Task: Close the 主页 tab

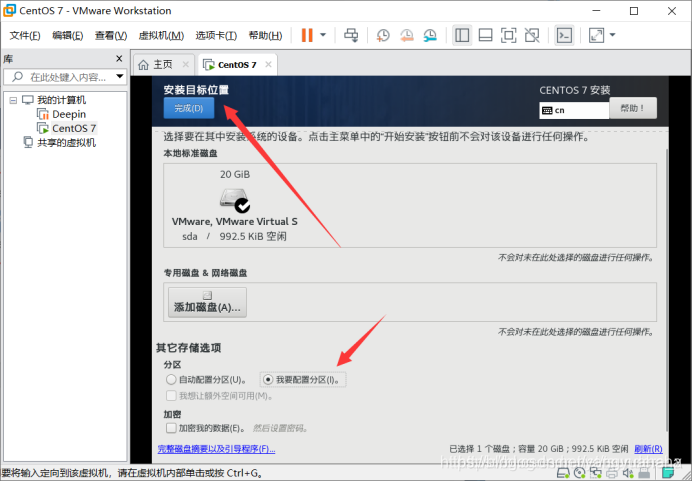Action: tap(186, 64)
